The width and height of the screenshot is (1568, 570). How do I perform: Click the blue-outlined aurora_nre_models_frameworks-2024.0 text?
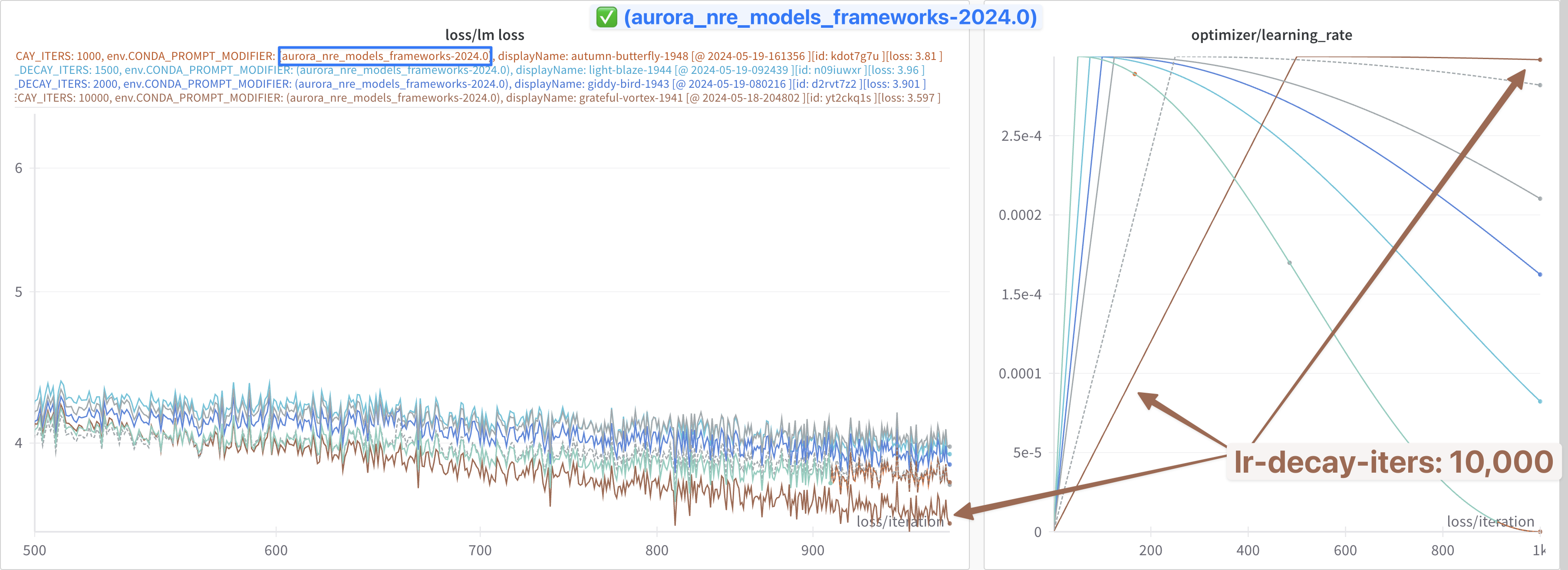coord(385,56)
